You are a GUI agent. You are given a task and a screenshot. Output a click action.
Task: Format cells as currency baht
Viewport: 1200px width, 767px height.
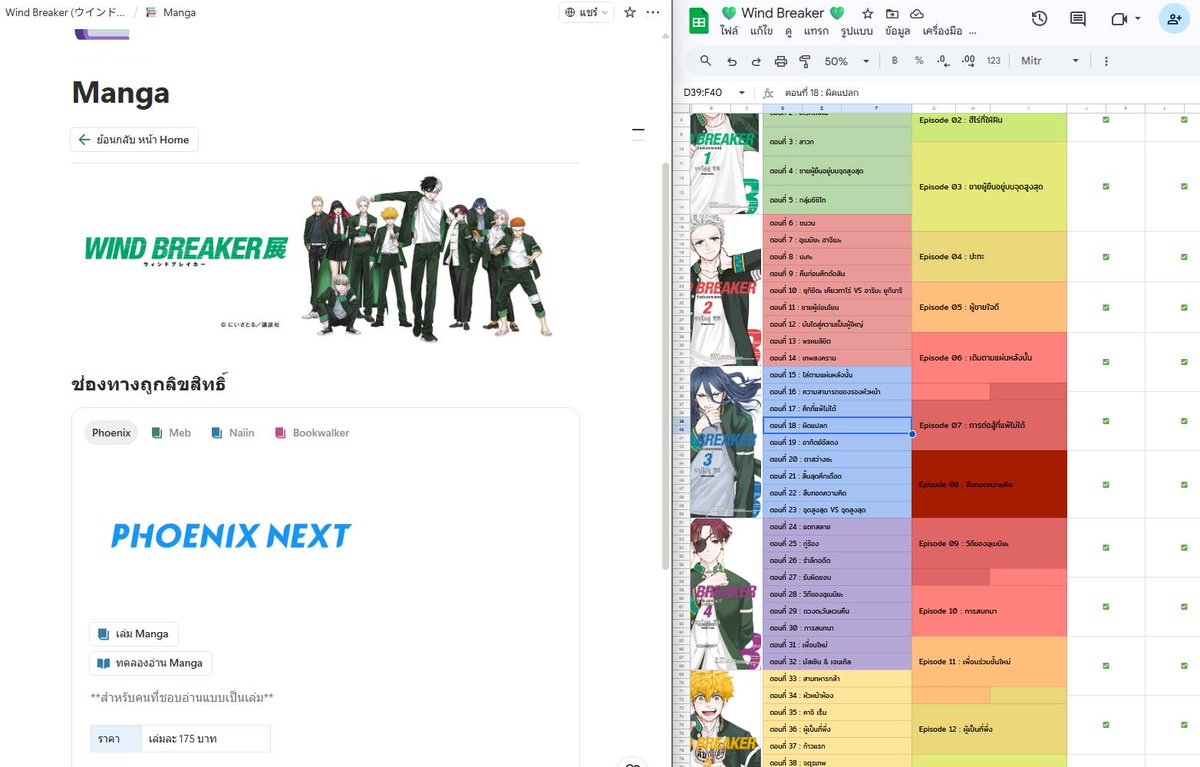pos(894,61)
